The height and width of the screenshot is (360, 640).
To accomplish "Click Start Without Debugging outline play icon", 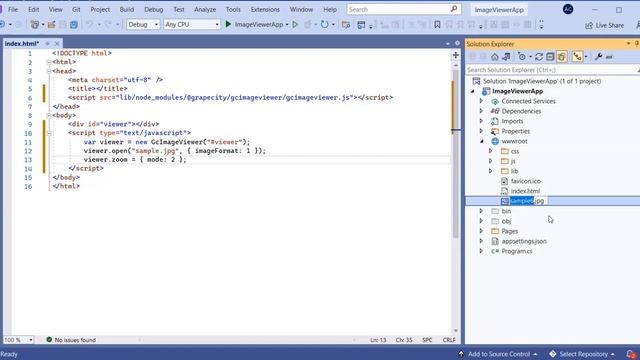I will 295,24.
